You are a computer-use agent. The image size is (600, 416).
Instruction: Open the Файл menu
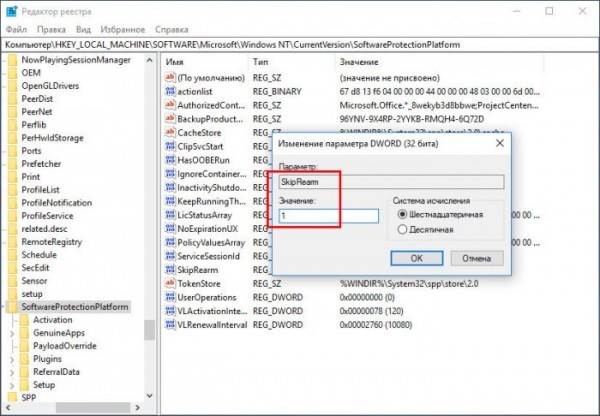(x=16, y=29)
